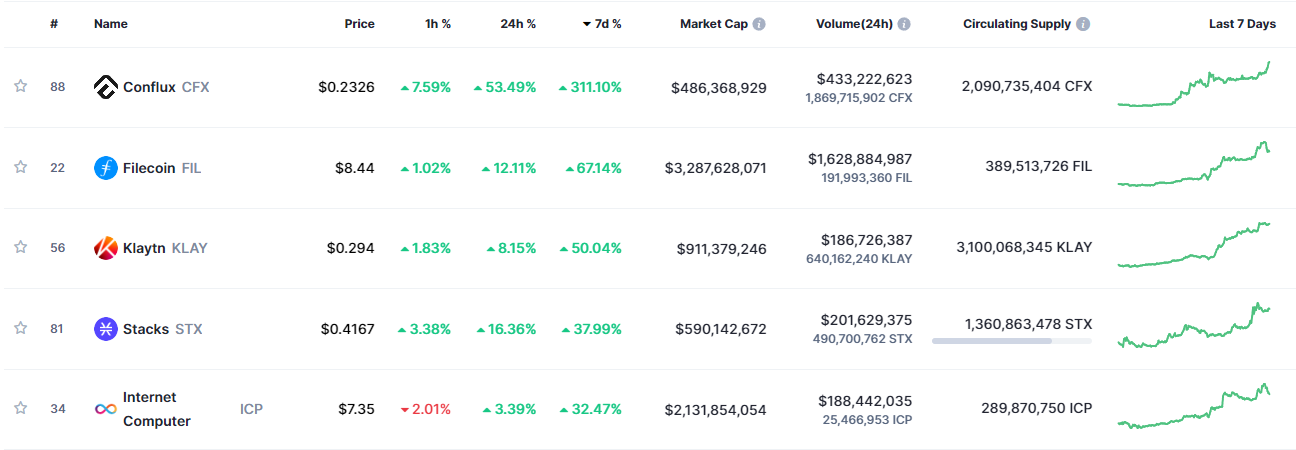Open the Stacks STX coin page
This screenshot has height=450, width=1296.
[x=162, y=328]
